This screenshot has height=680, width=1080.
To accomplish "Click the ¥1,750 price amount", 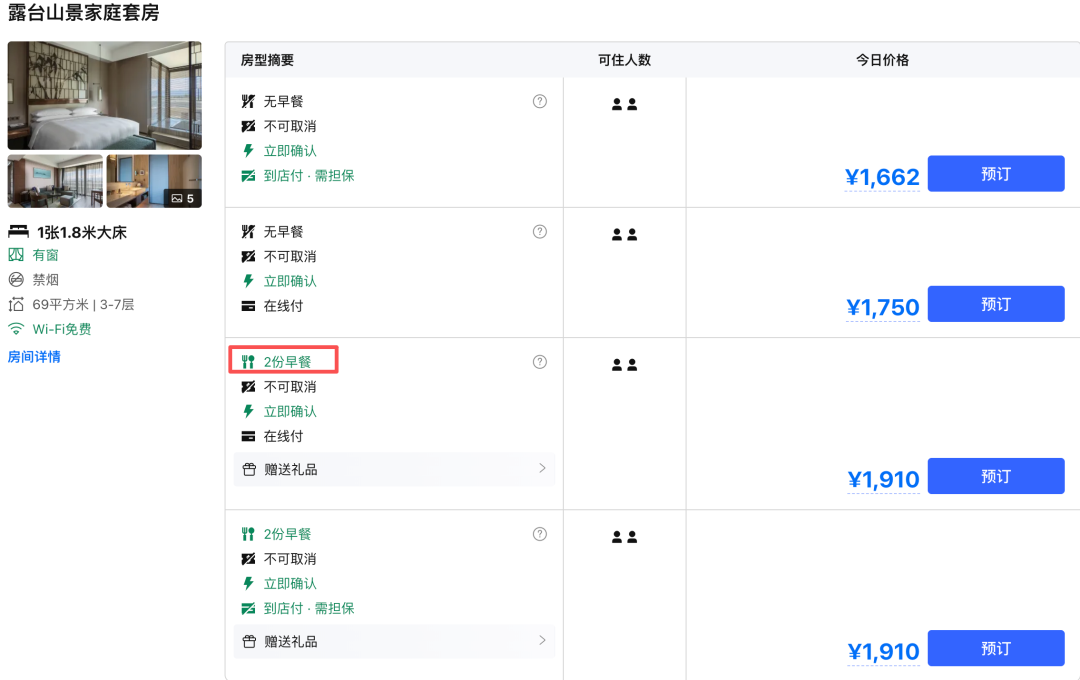I will (882, 308).
